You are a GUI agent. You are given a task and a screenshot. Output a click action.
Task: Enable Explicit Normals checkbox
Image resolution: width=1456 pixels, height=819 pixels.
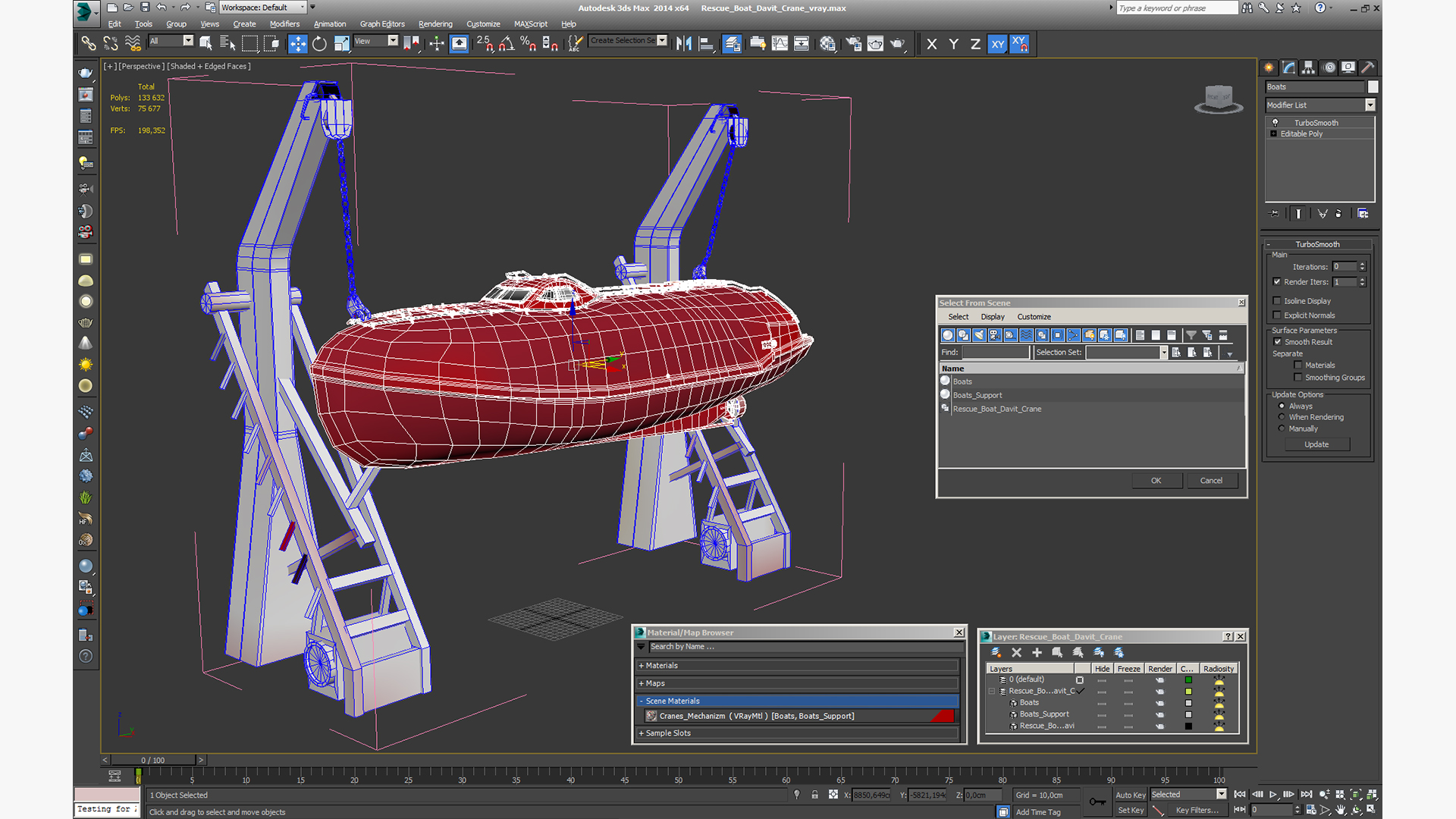coord(1277,315)
